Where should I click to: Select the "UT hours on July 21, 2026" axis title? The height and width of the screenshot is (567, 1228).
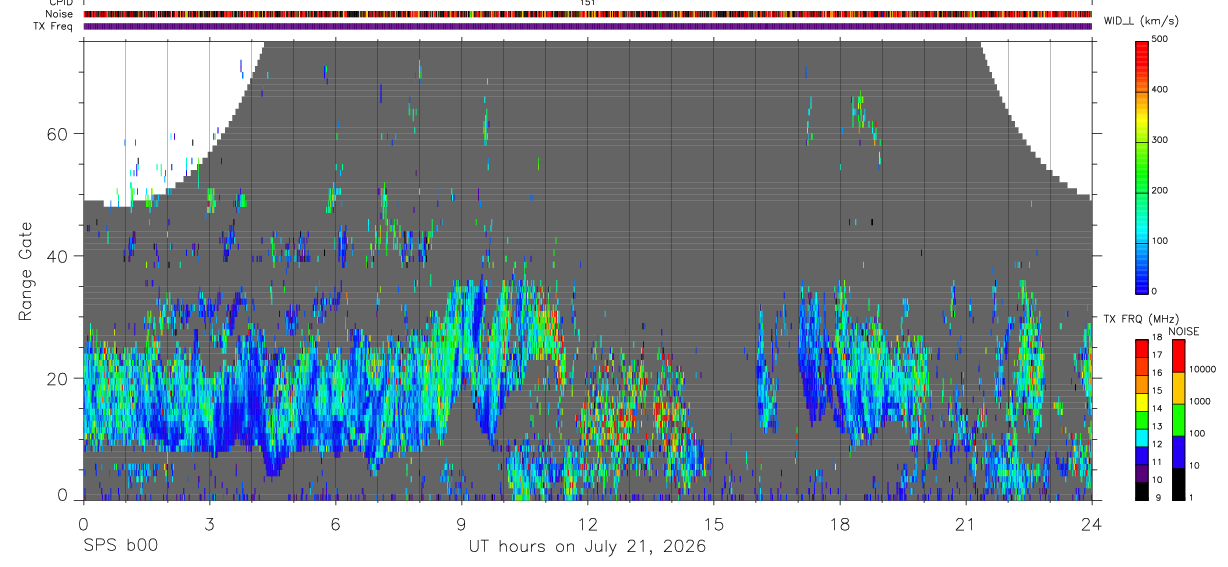pyautogui.click(x=588, y=546)
